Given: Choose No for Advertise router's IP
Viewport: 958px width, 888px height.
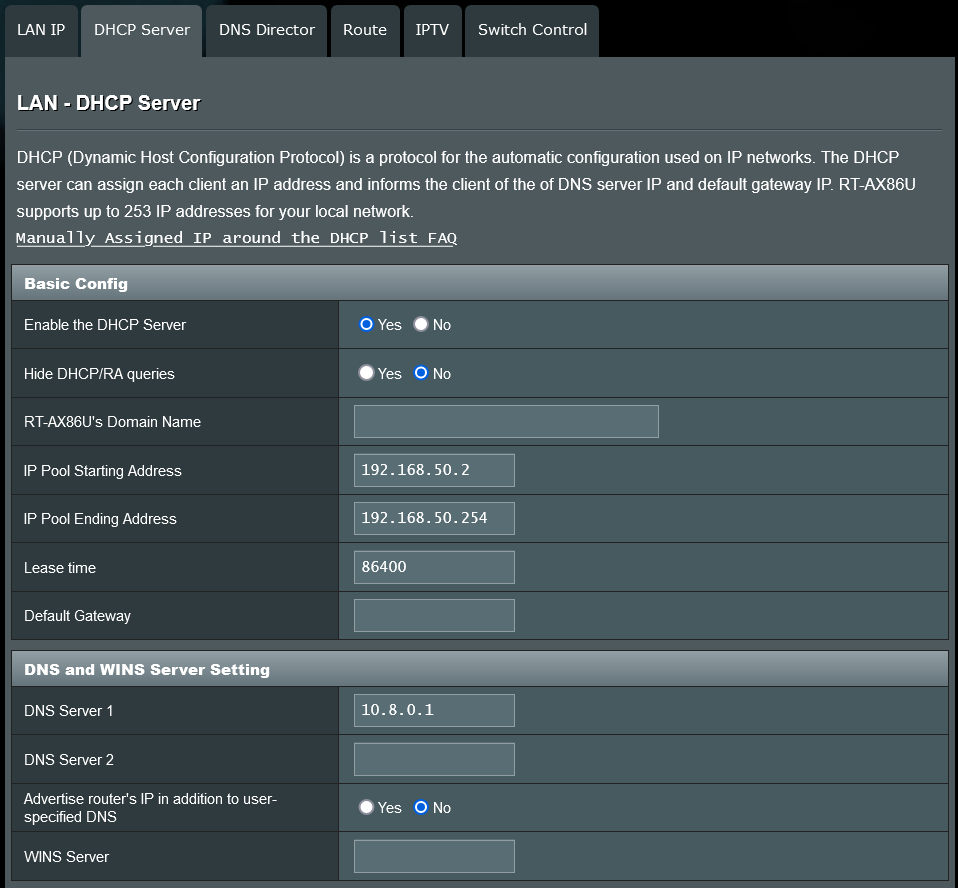Looking at the screenshot, I should click(421, 807).
